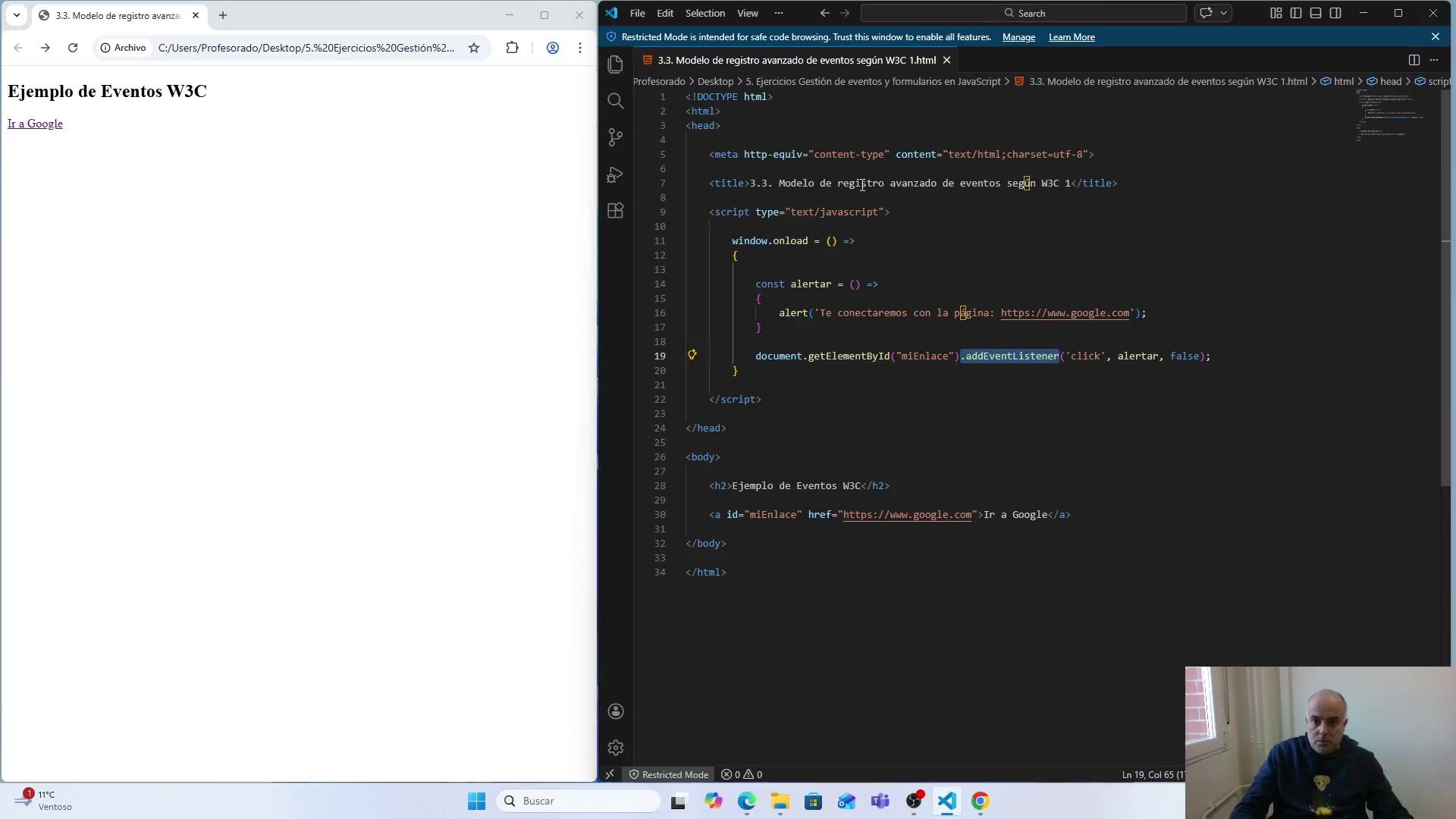The width and height of the screenshot is (1456, 819).
Task: Toggle the secondary side bar in VS Code
Action: (1335, 13)
